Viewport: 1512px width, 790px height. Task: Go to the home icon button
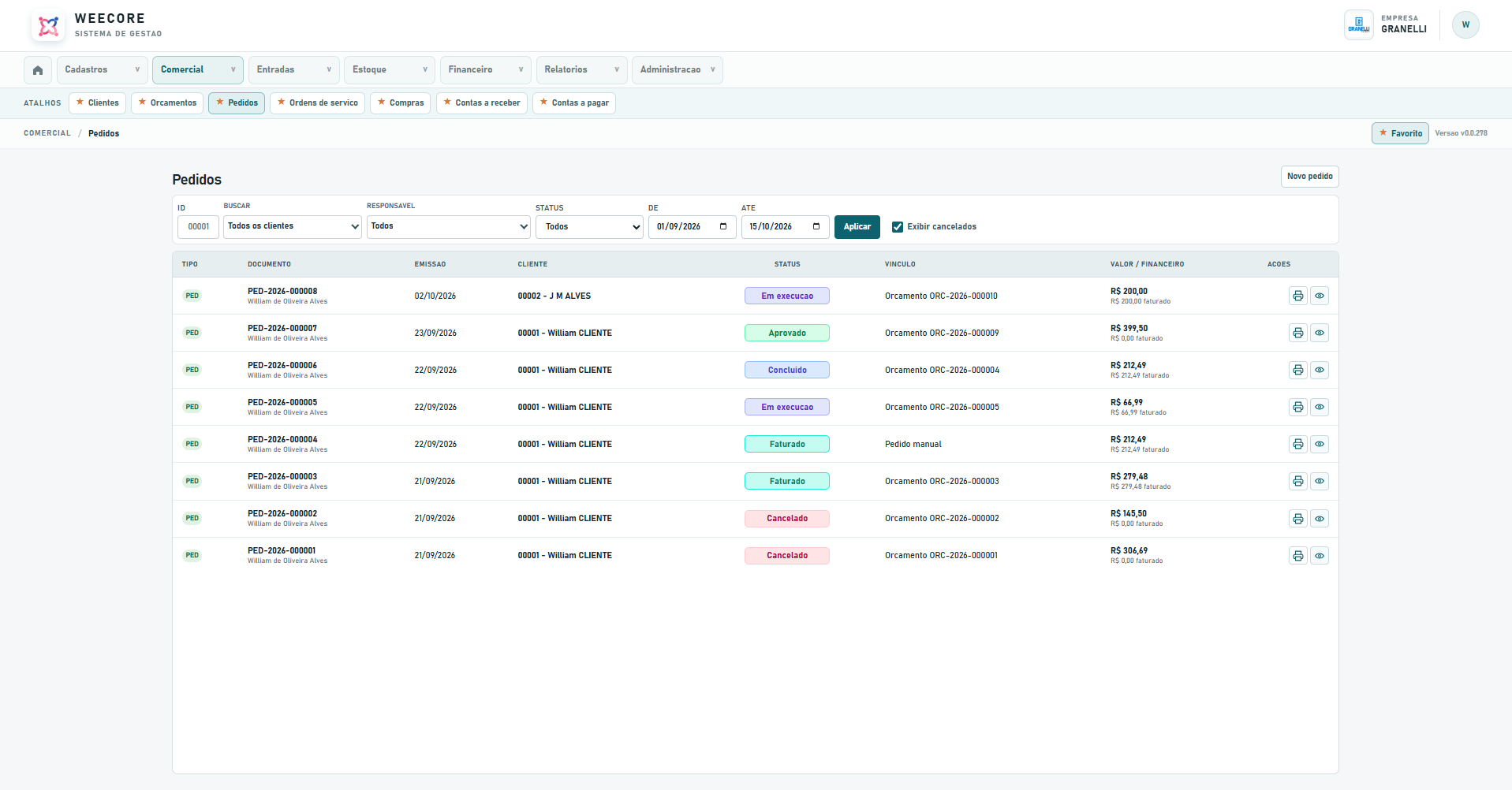click(x=38, y=70)
